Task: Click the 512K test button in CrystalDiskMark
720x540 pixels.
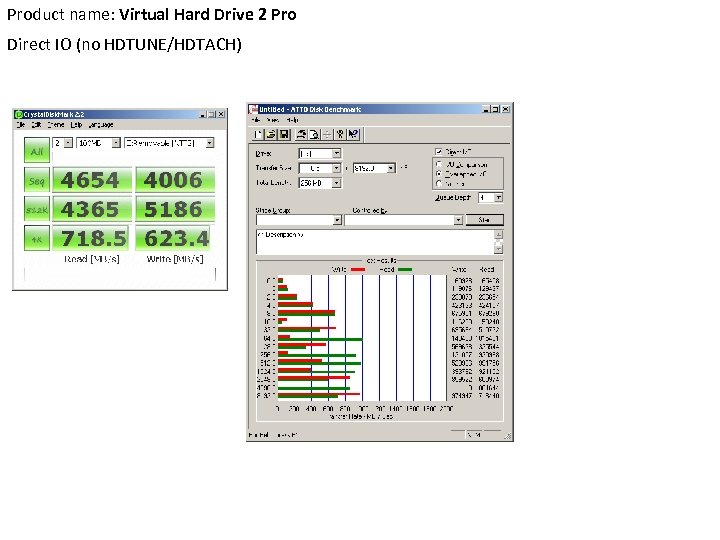Action: click(x=37, y=209)
